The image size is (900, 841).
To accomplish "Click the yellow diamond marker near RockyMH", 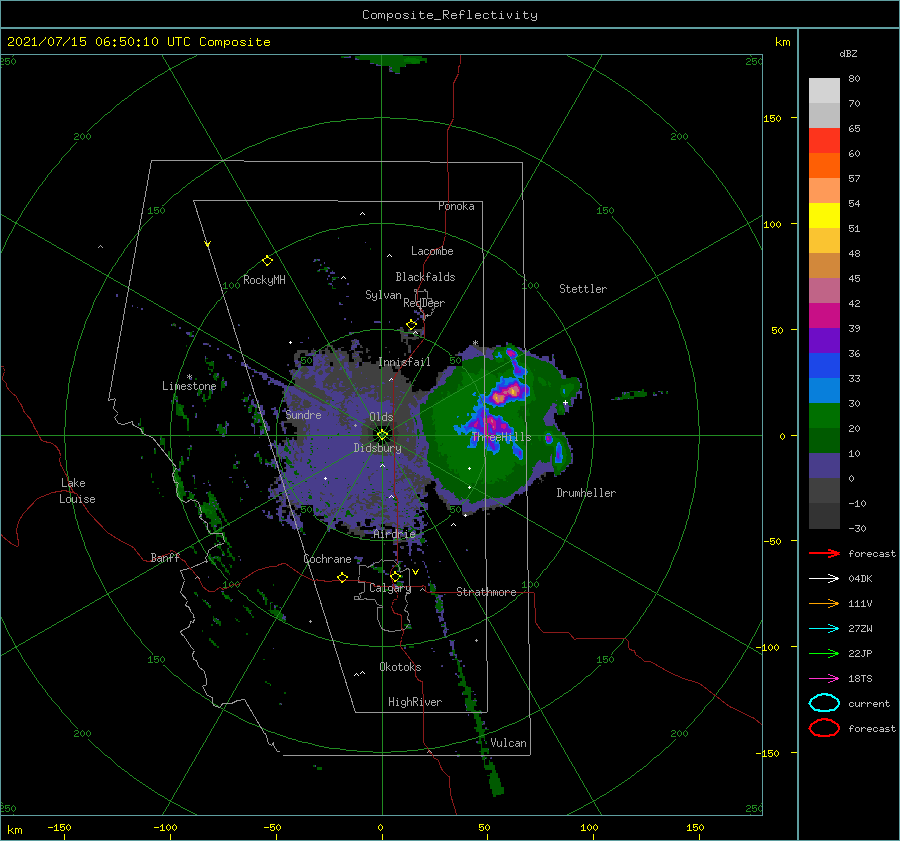I will pos(267,261).
